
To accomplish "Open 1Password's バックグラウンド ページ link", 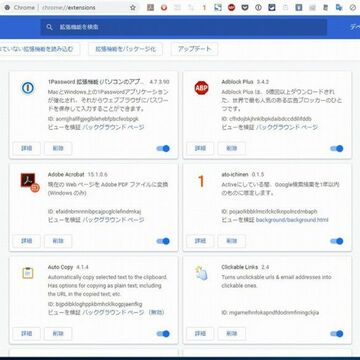I will click(x=114, y=127).
